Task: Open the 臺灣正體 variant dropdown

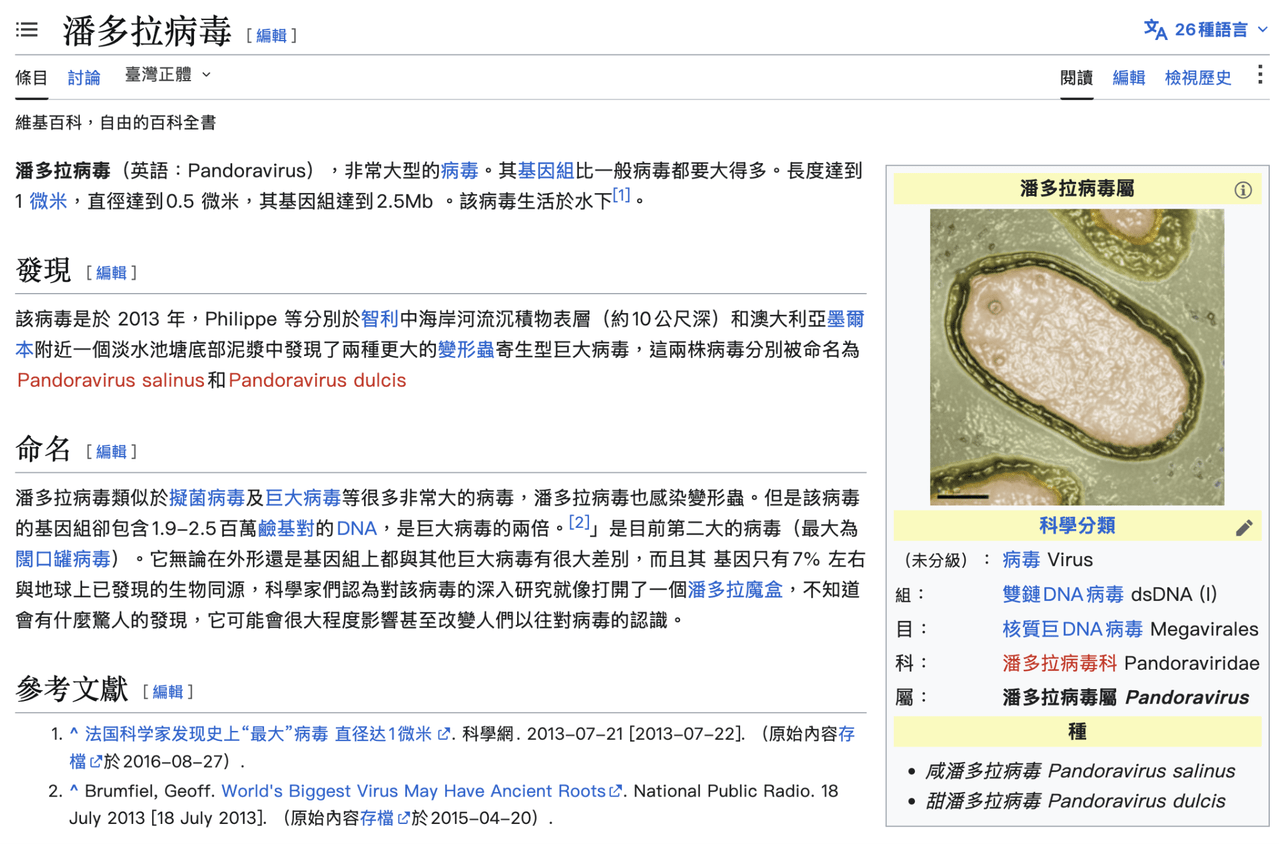Action: pos(168,75)
